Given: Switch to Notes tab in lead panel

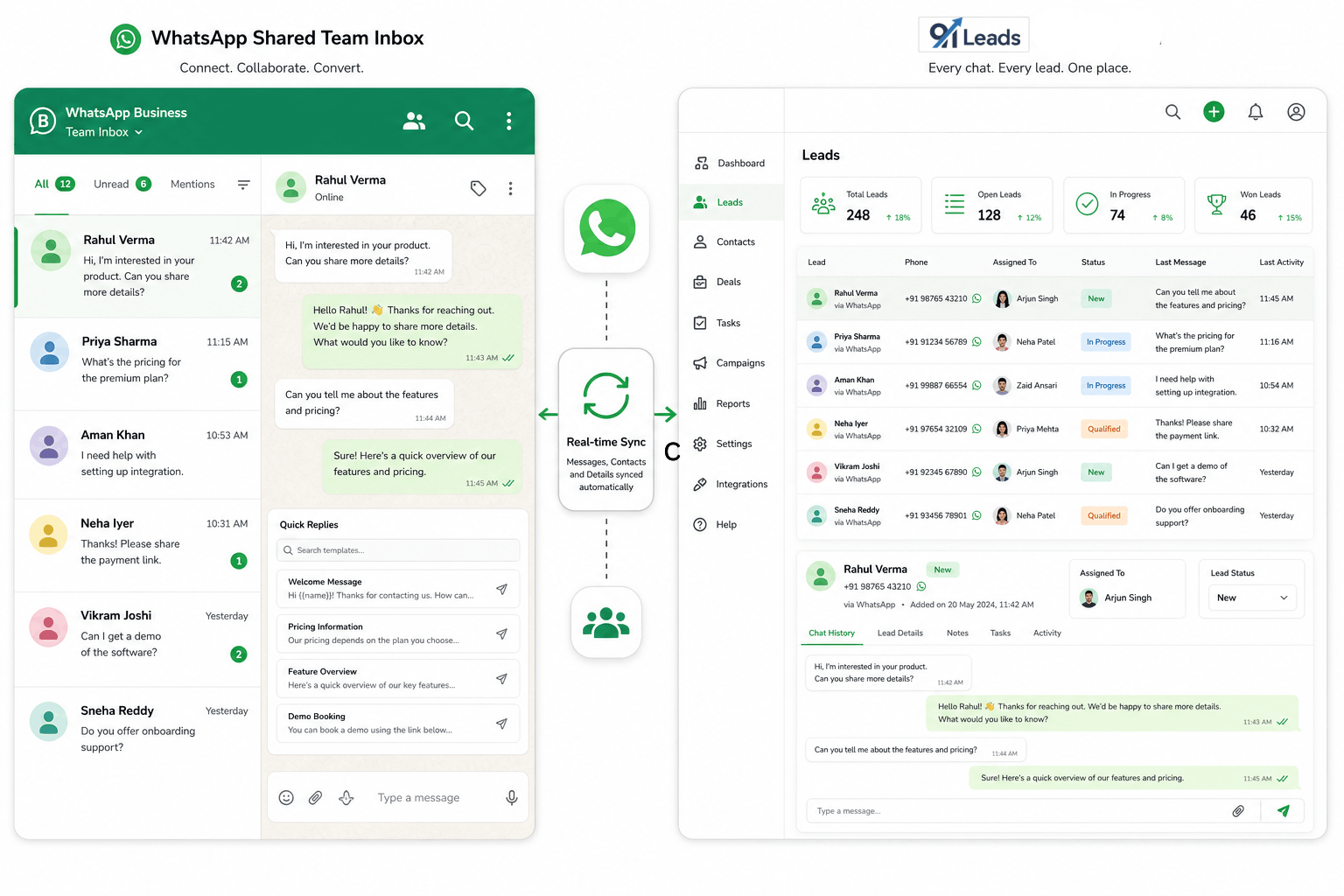Looking at the screenshot, I should (957, 633).
